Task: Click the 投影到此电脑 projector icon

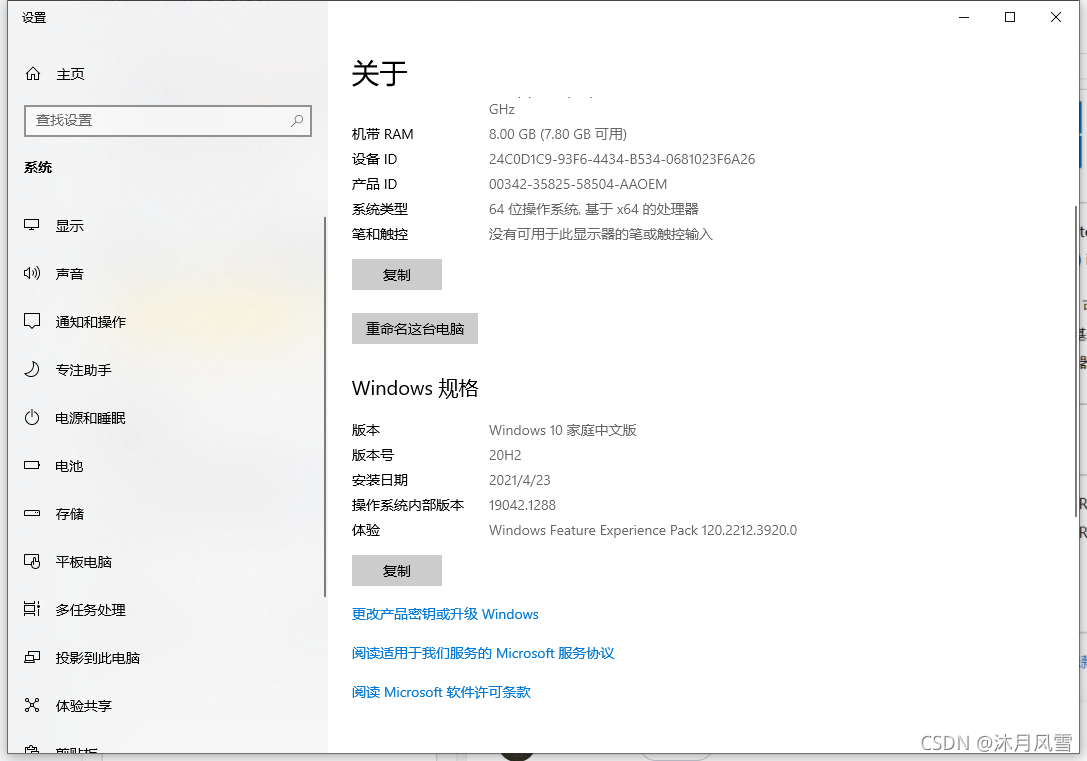Action: (x=32, y=657)
